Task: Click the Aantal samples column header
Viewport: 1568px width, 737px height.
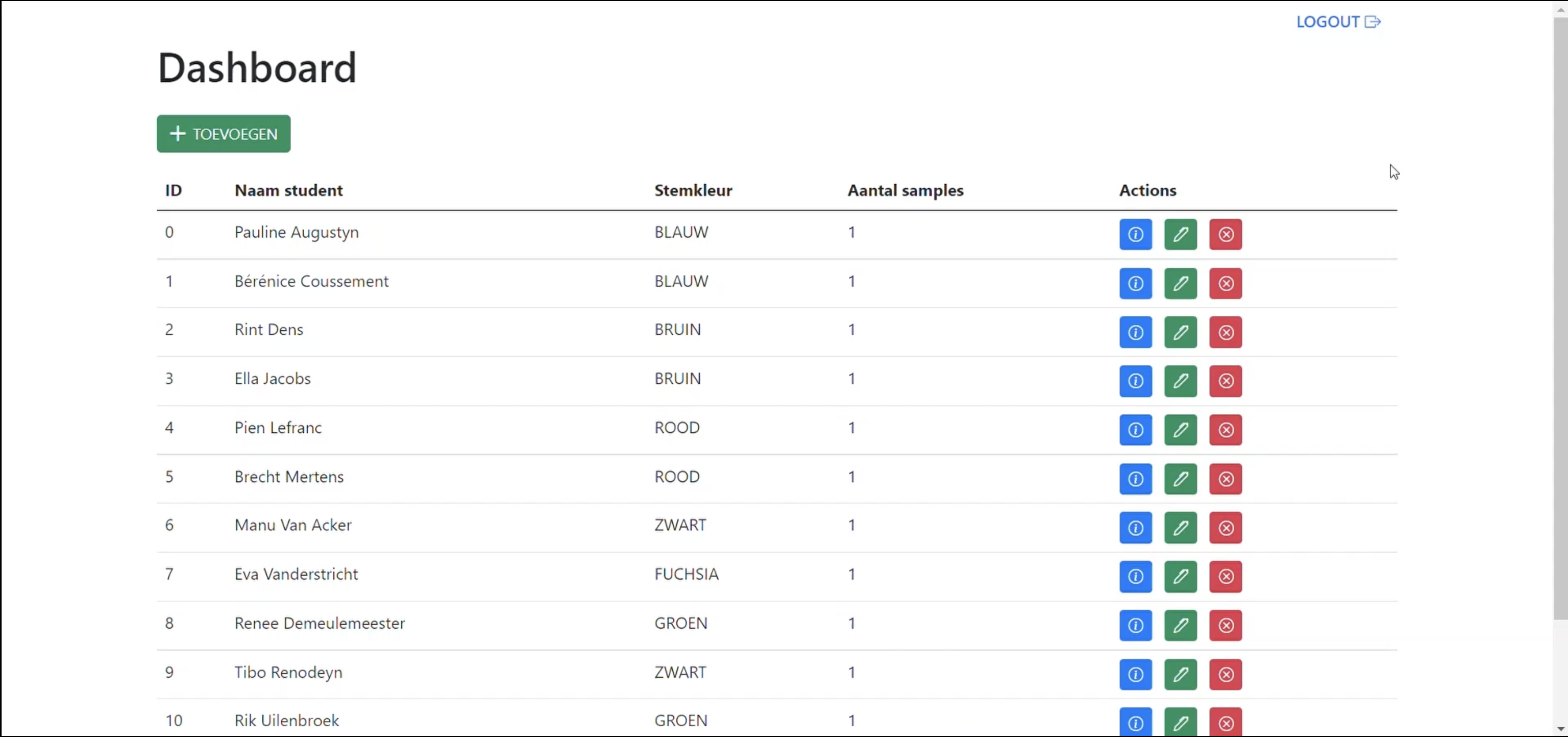Action: pyautogui.click(x=905, y=190)
